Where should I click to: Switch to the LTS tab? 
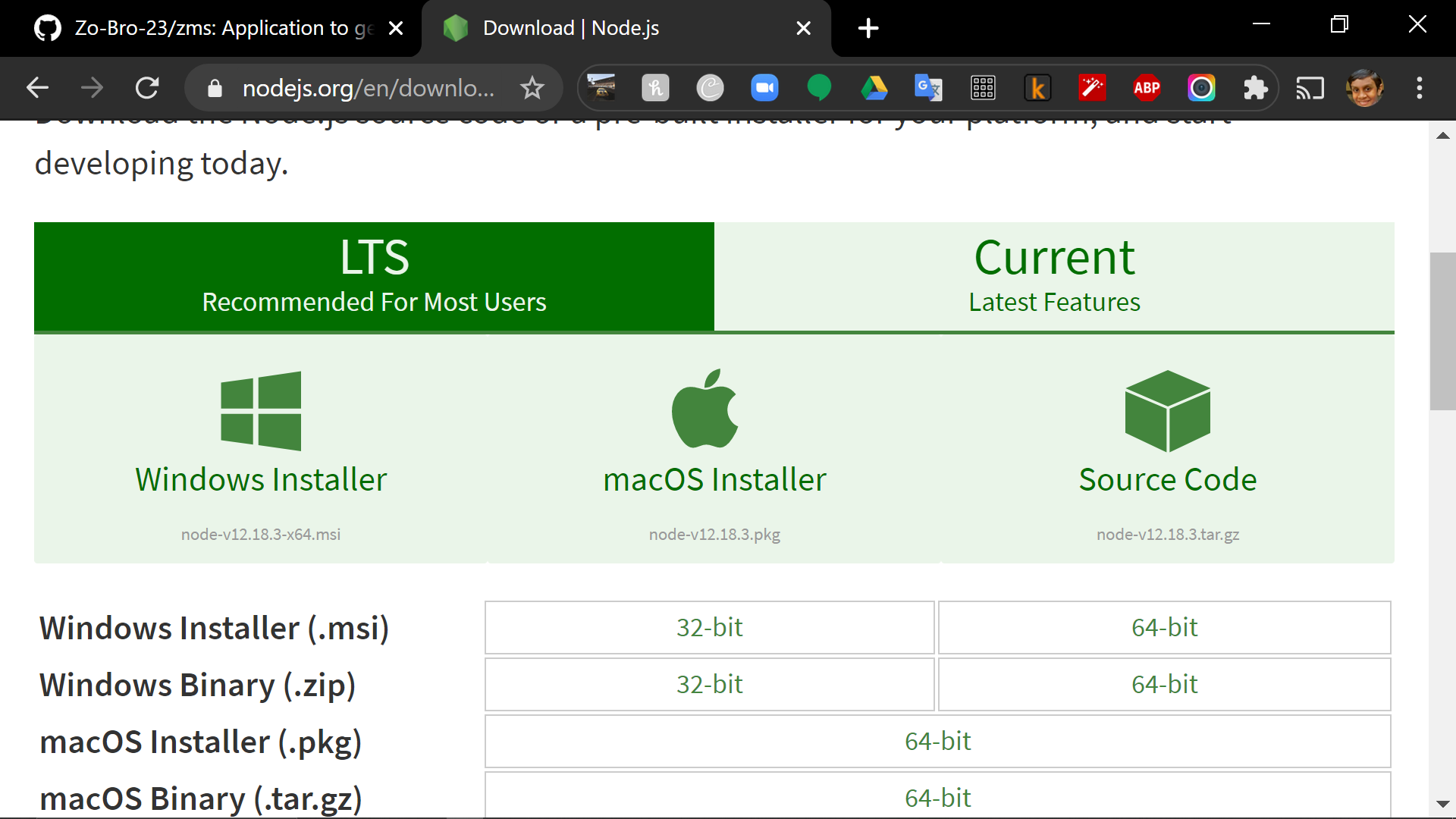pos(374,277)
